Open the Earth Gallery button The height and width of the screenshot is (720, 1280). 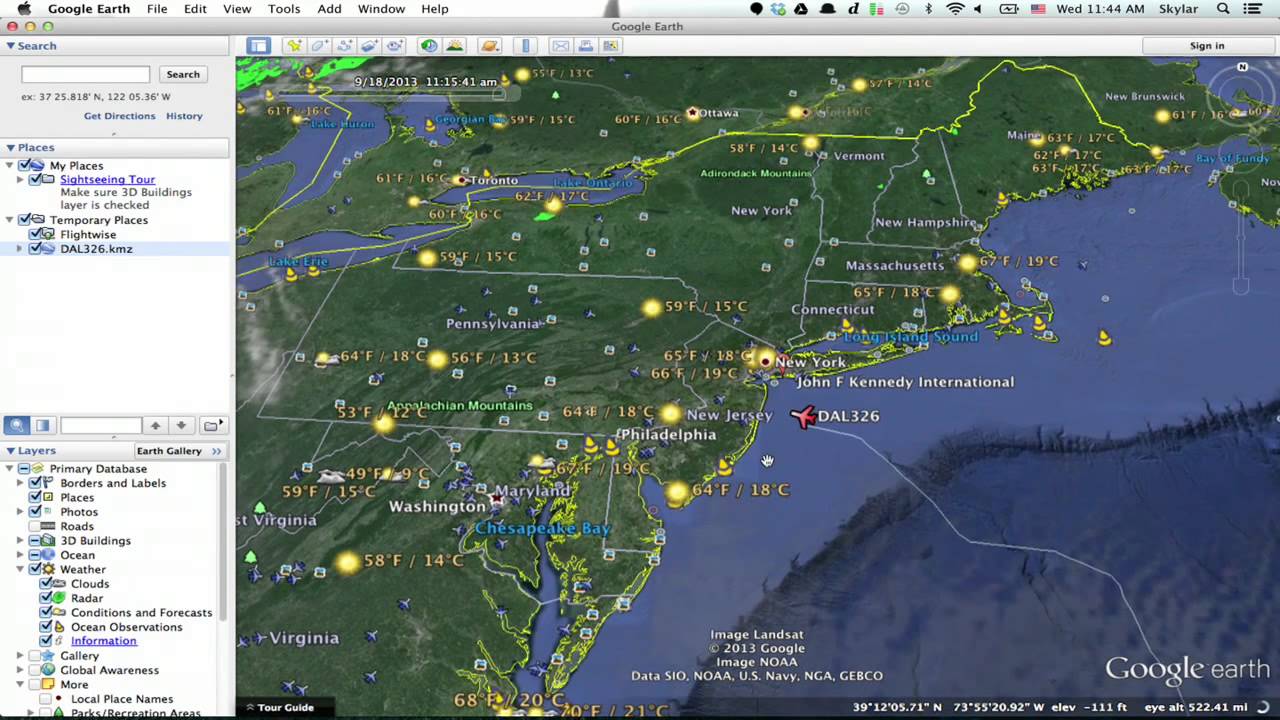(x=180, y=451)
